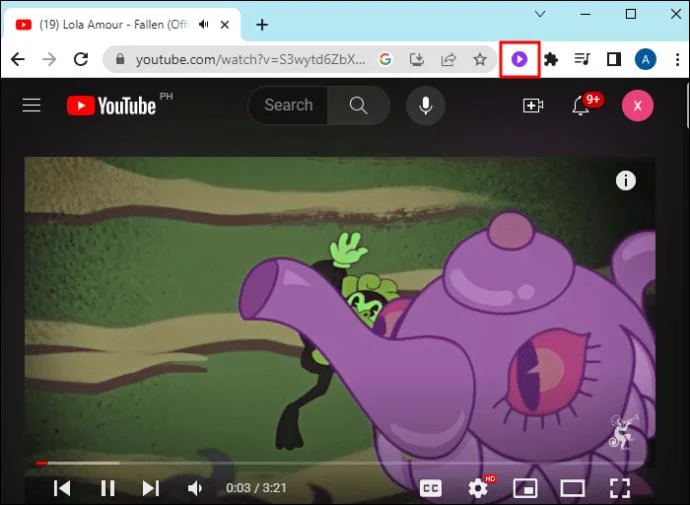This screenshot has height=505, width=690.
Task: Pause the video
Action: [x=107, y=488]
